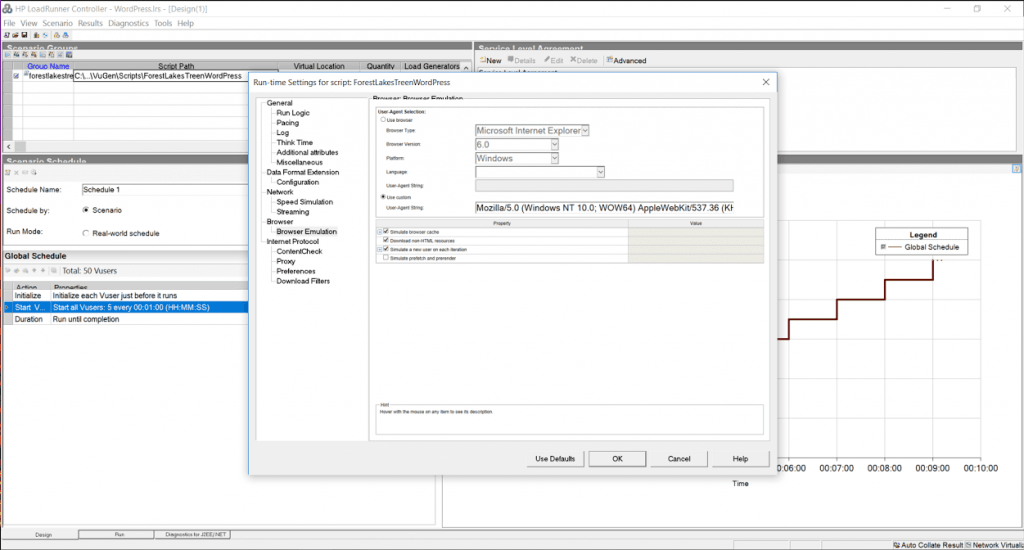The image size is (1024, 550).
Task: Select Run Logic in the settings tree
Action: [293, 112]
